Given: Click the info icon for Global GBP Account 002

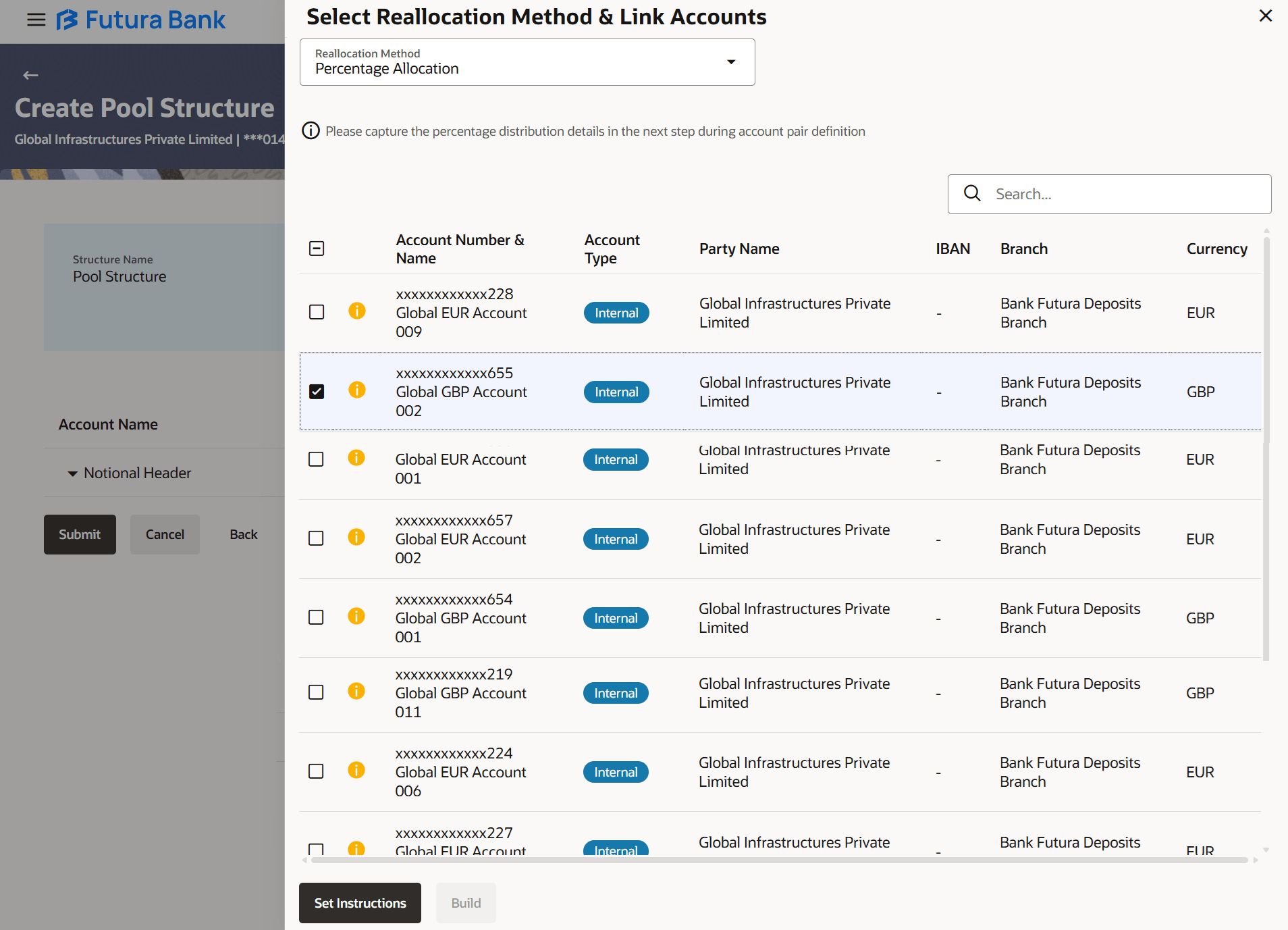Looking at the screenshot, I should click(356, 390).
